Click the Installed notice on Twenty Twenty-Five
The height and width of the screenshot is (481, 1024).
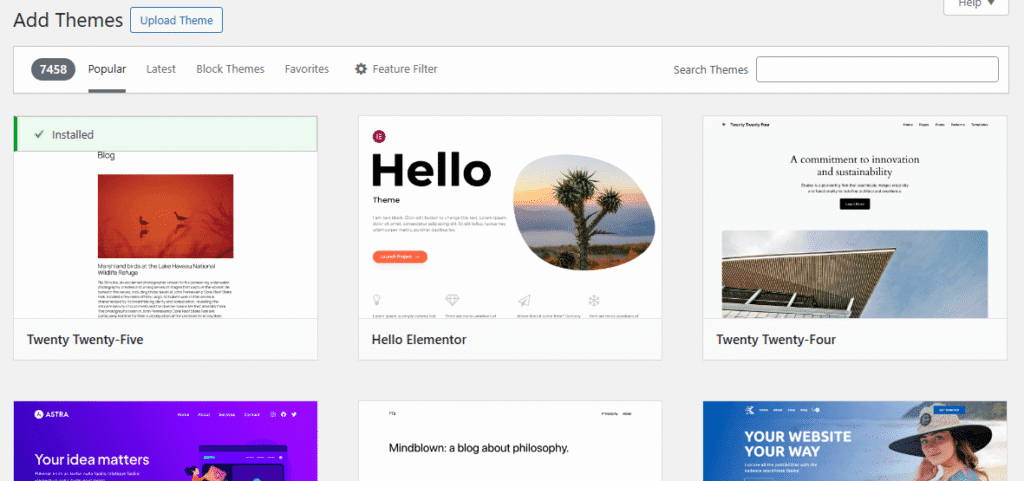click(165, 134)
